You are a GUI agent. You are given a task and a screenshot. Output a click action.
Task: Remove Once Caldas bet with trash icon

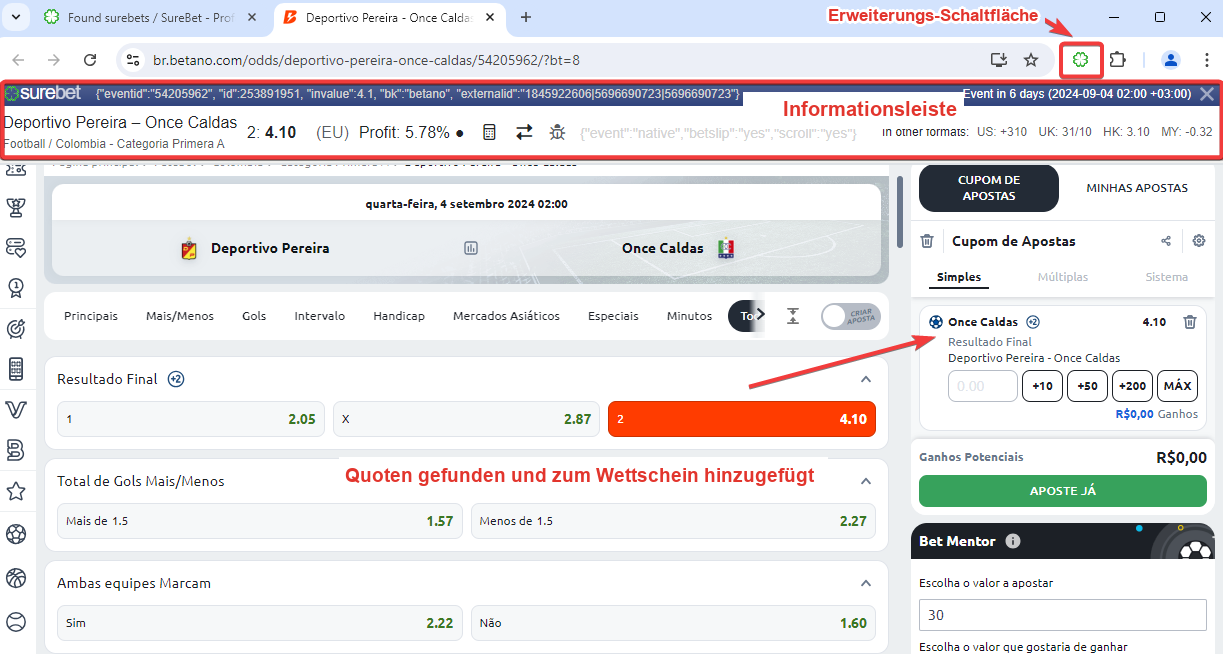(x=1189, y=322)
